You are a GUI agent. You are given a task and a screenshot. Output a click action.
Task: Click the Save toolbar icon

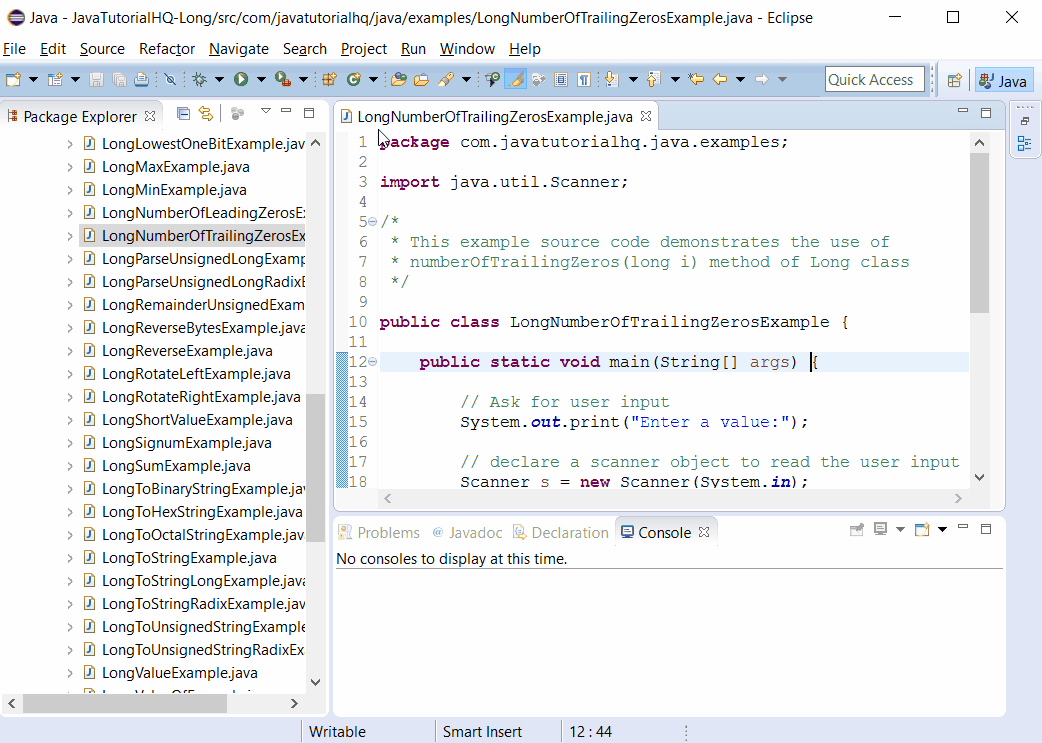[96, 80]
